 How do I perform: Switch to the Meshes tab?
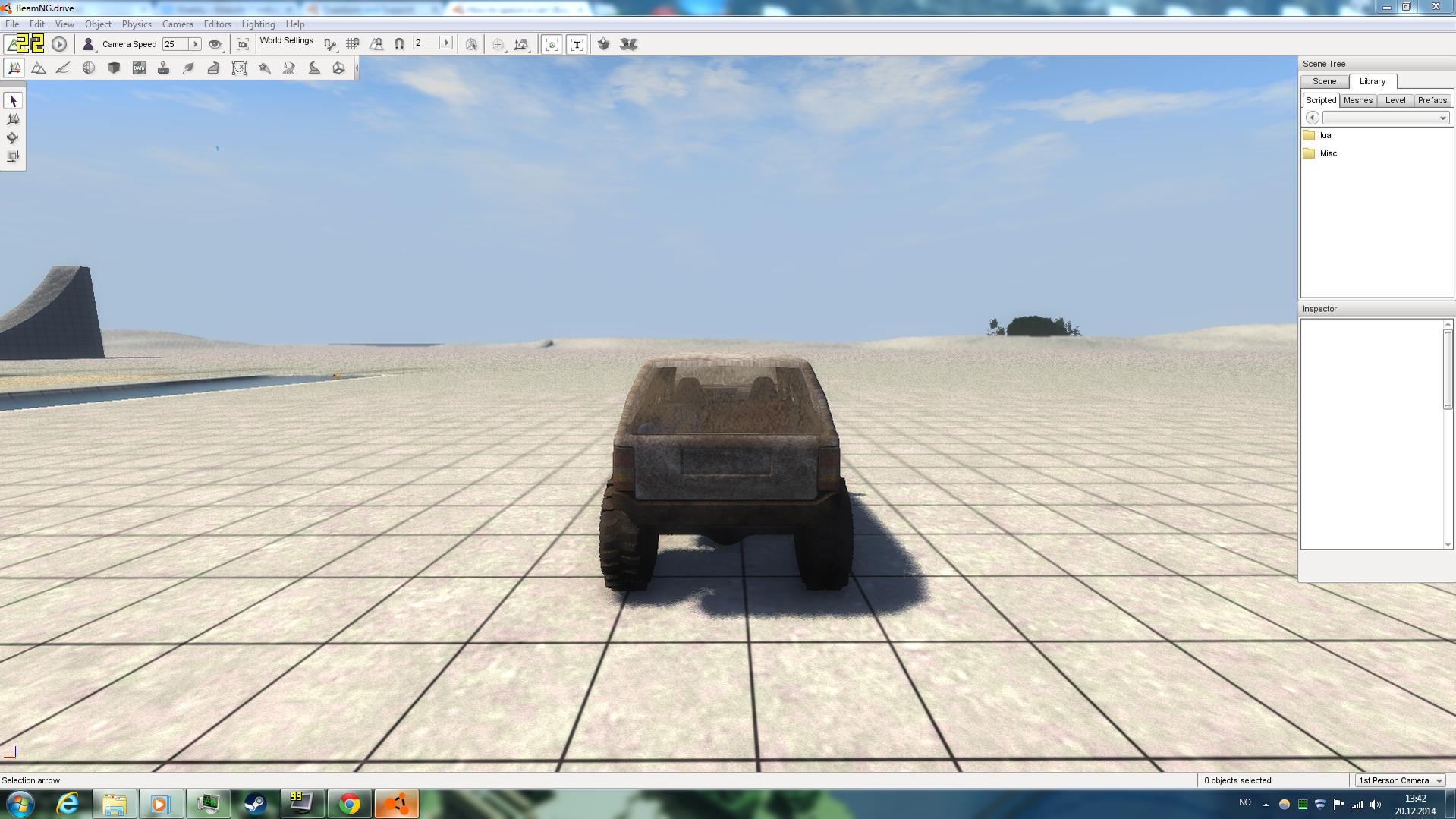point(1357,100)
